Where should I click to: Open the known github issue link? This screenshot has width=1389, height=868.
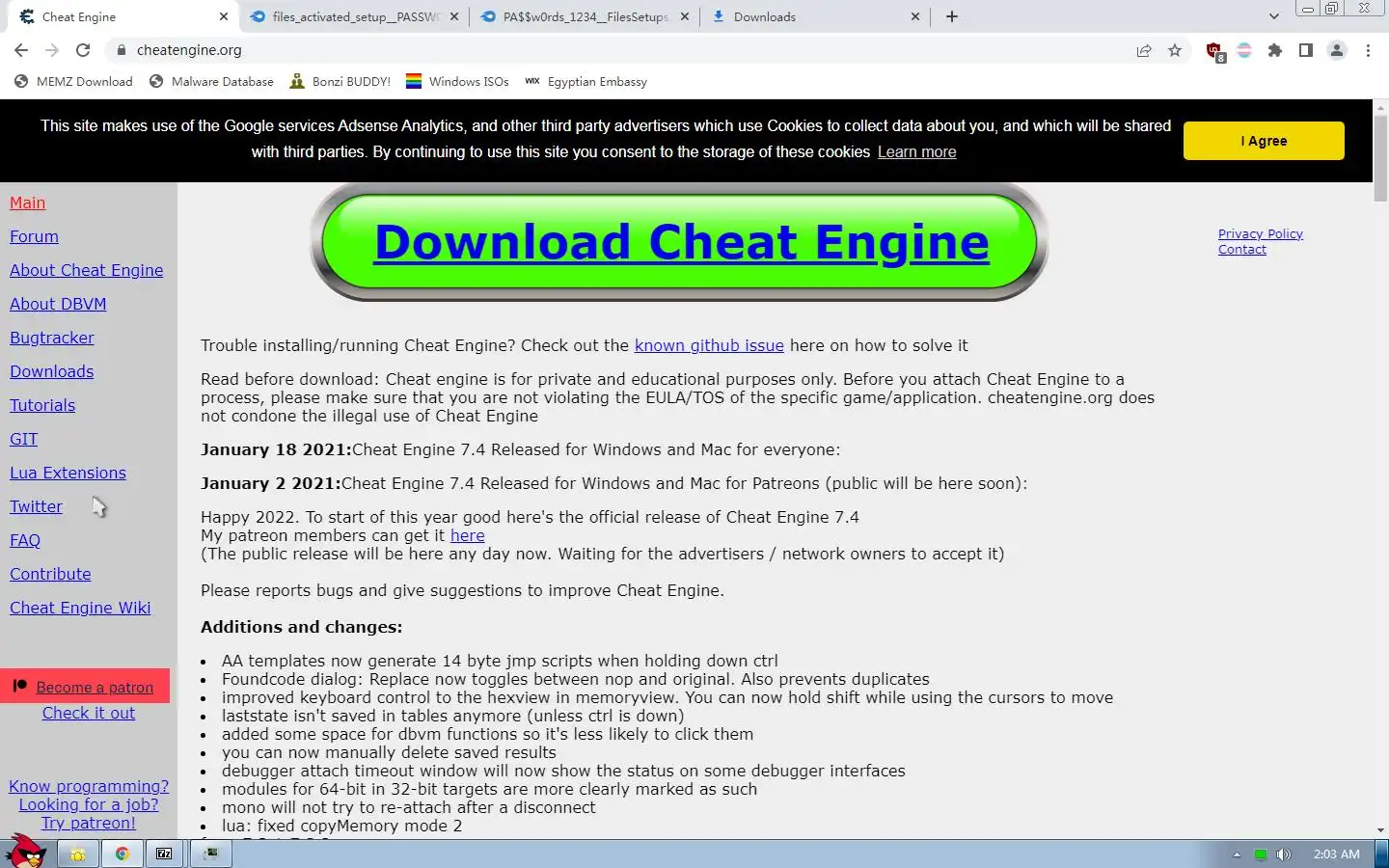point(709,345)
